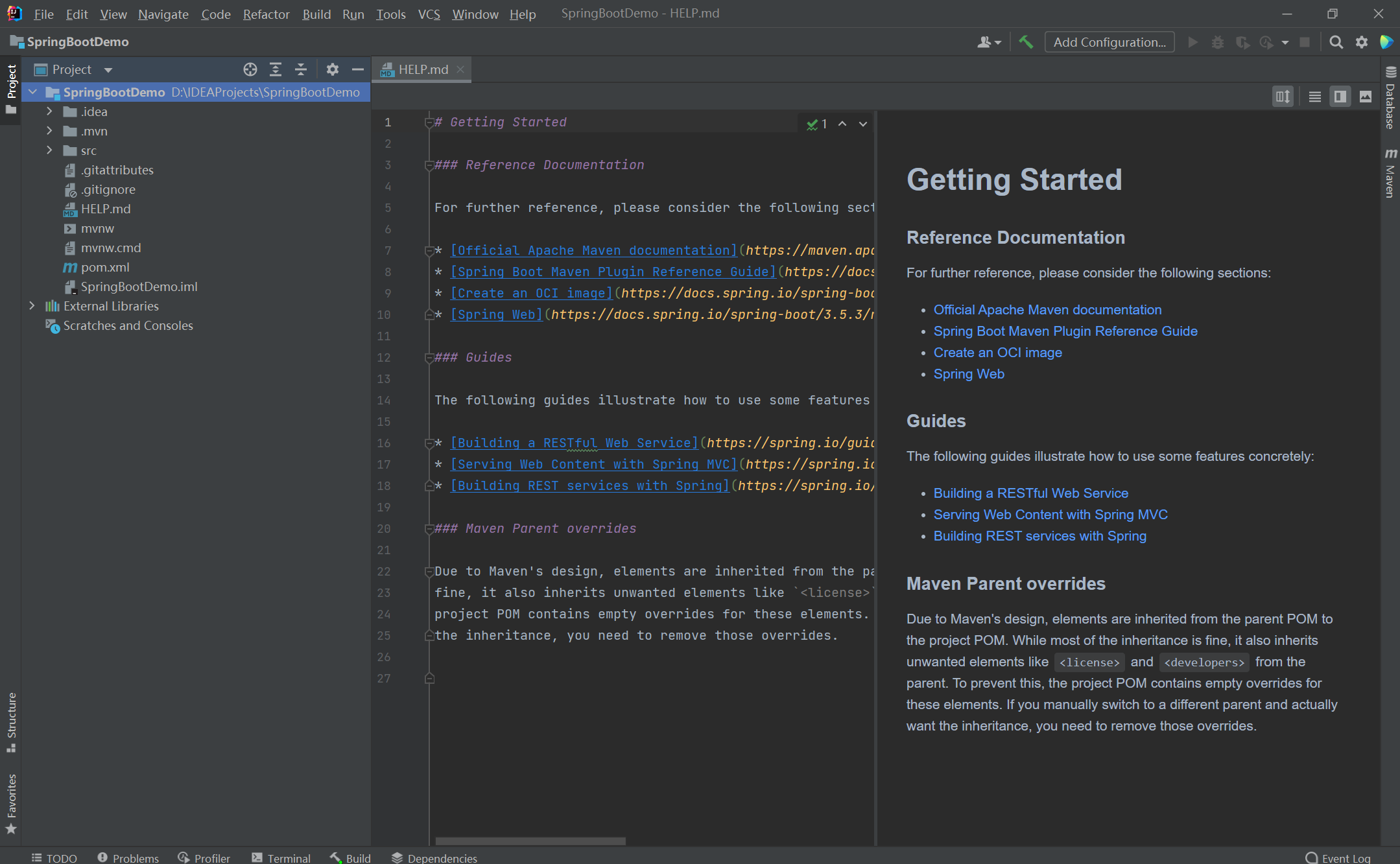Expand External Libraries node
Image resolution: width=1400 pixels, height=864 pixels.
point(32,306)
